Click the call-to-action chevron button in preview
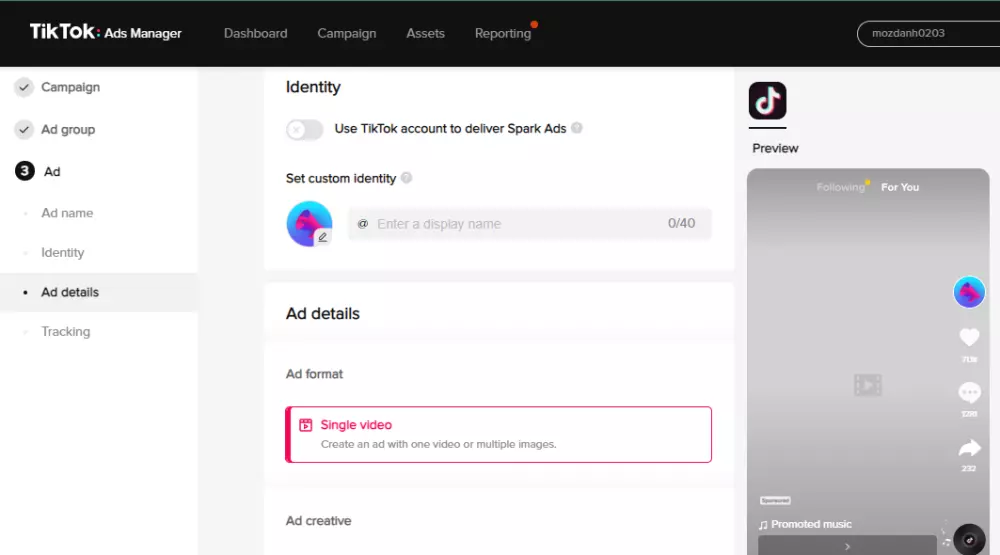 point(847,546)
